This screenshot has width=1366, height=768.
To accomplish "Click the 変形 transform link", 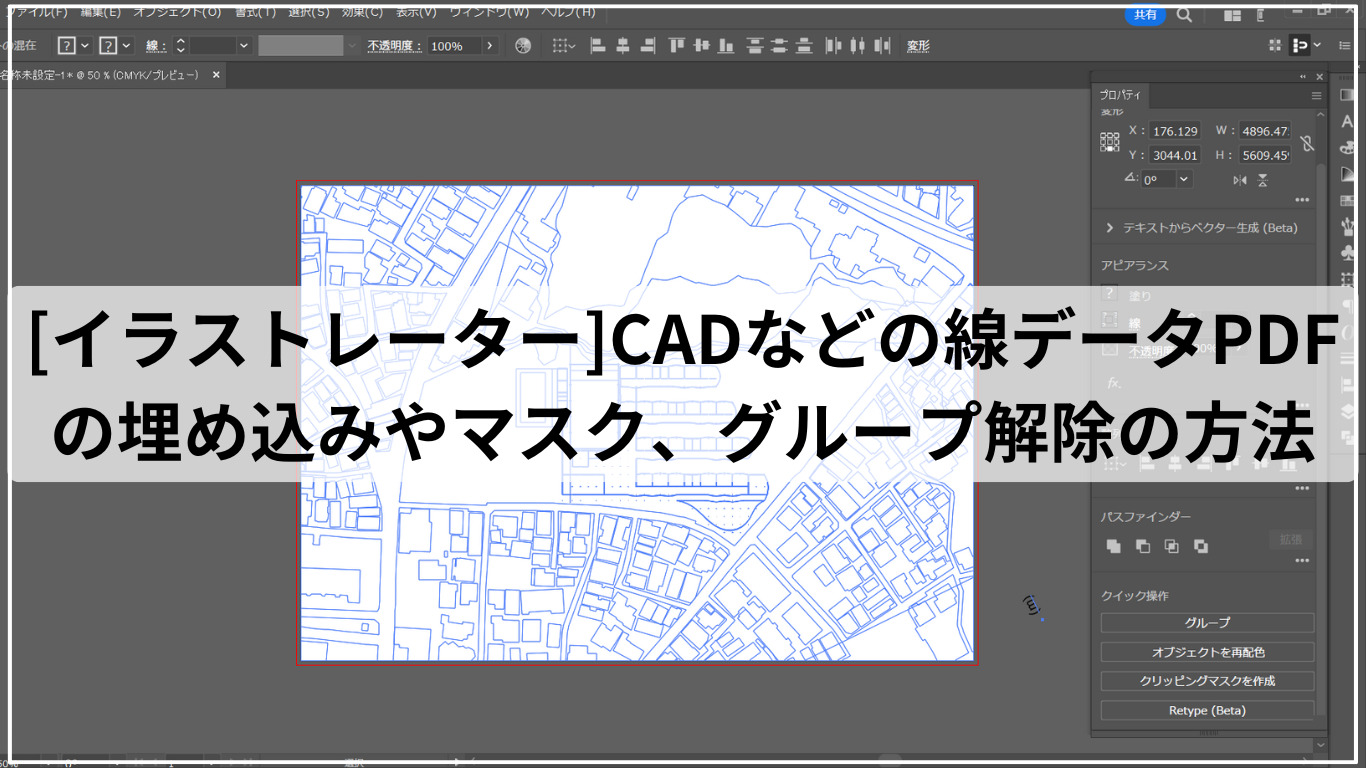I will pos(918,46).
